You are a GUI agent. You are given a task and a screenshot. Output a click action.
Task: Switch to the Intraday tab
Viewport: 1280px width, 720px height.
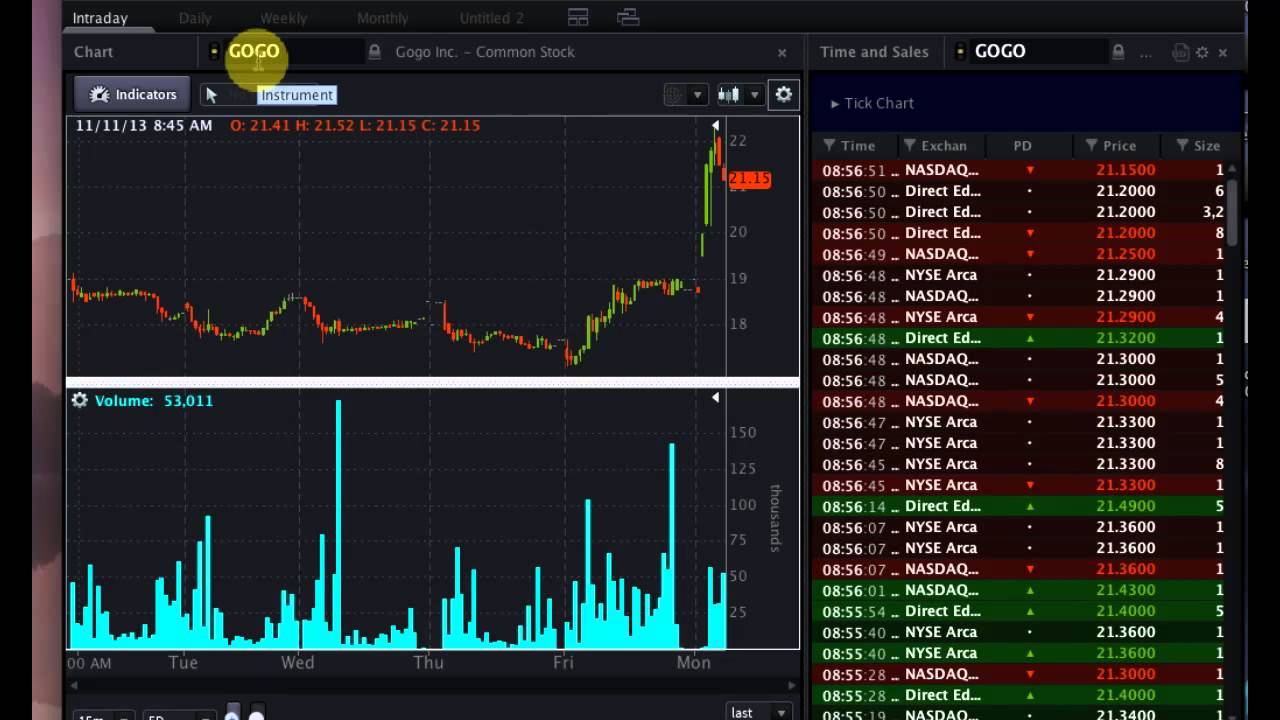(x=100, y=18)
